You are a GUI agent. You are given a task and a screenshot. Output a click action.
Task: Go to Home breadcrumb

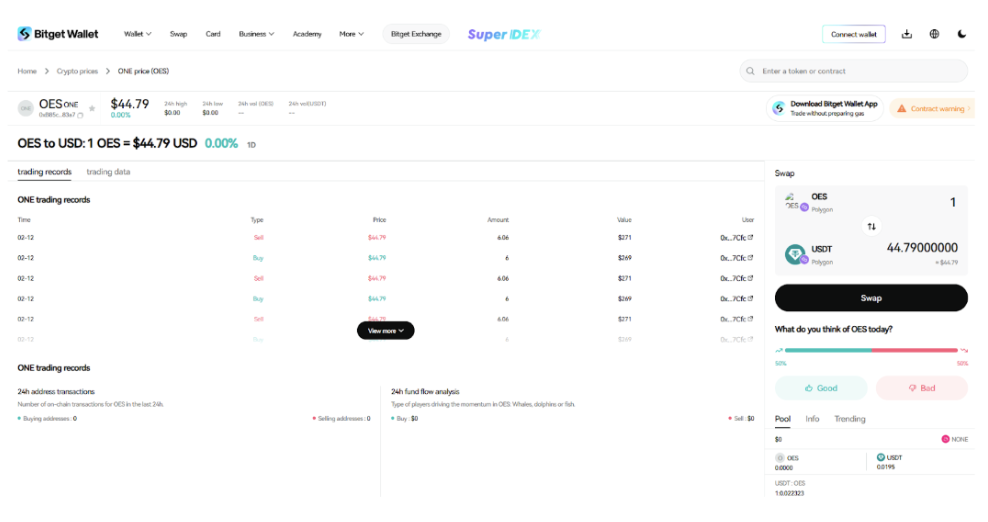27,71
